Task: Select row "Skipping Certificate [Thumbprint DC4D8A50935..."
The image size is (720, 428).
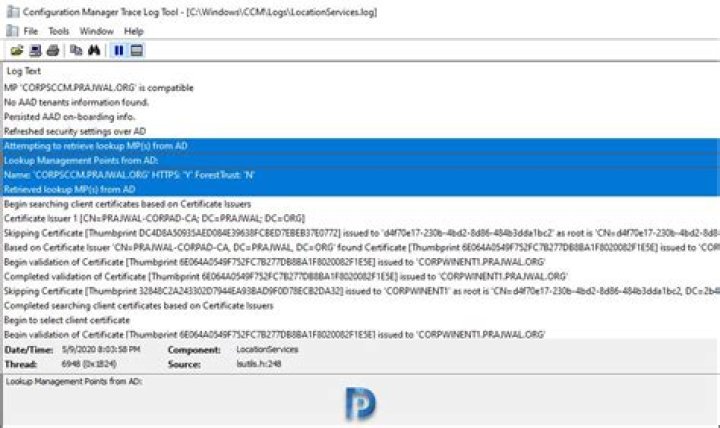Action: pos(360,233)
